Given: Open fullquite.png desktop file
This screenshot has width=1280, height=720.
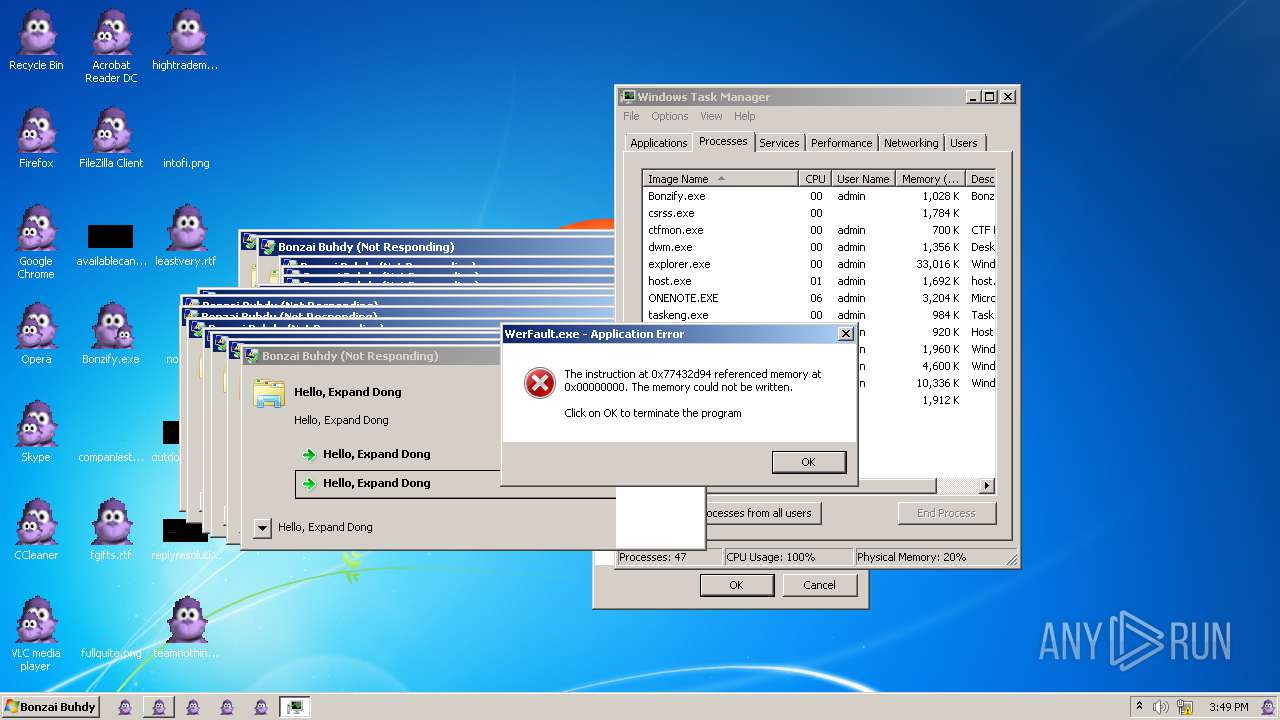Looking at the screenshot, I should click(111, 653).
